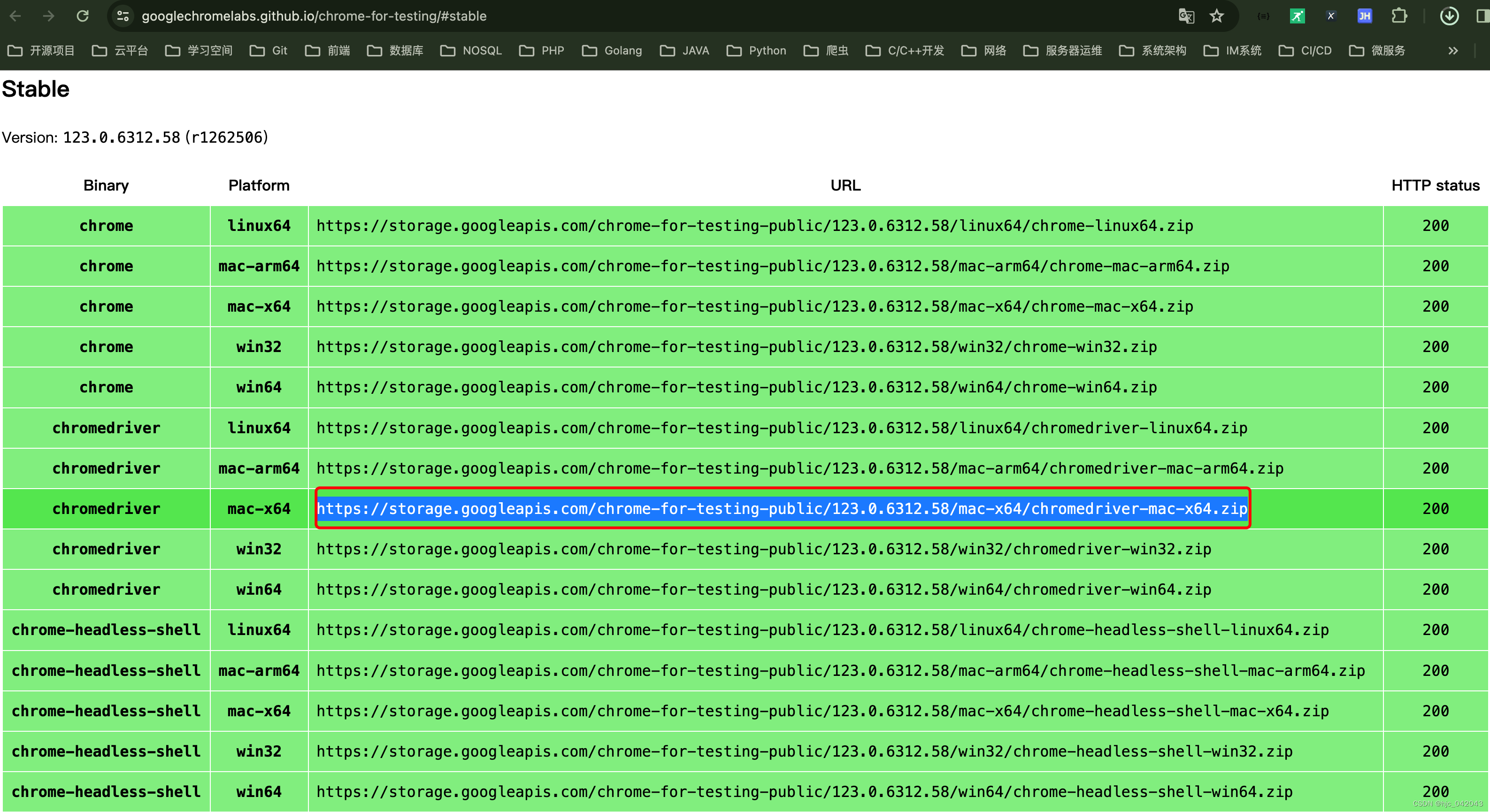
Task: Click the Binary column header
Action: 106,186
